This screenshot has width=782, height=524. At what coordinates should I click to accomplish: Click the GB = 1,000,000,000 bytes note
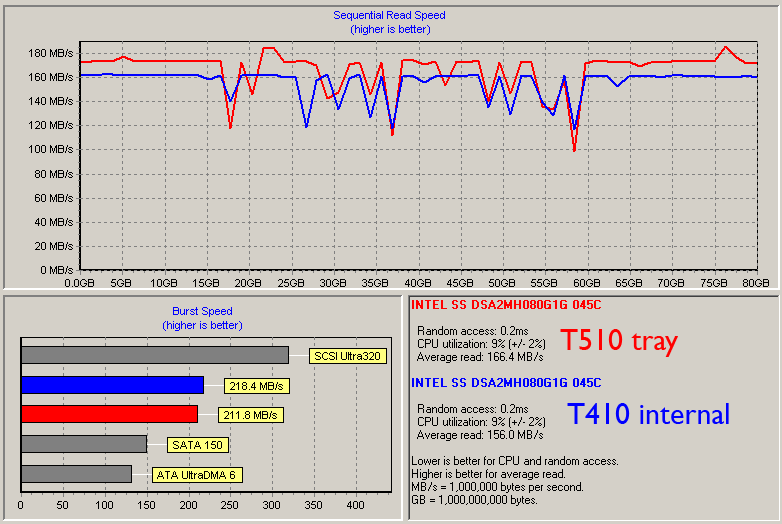pyautogui.click(x=474, y=500)
